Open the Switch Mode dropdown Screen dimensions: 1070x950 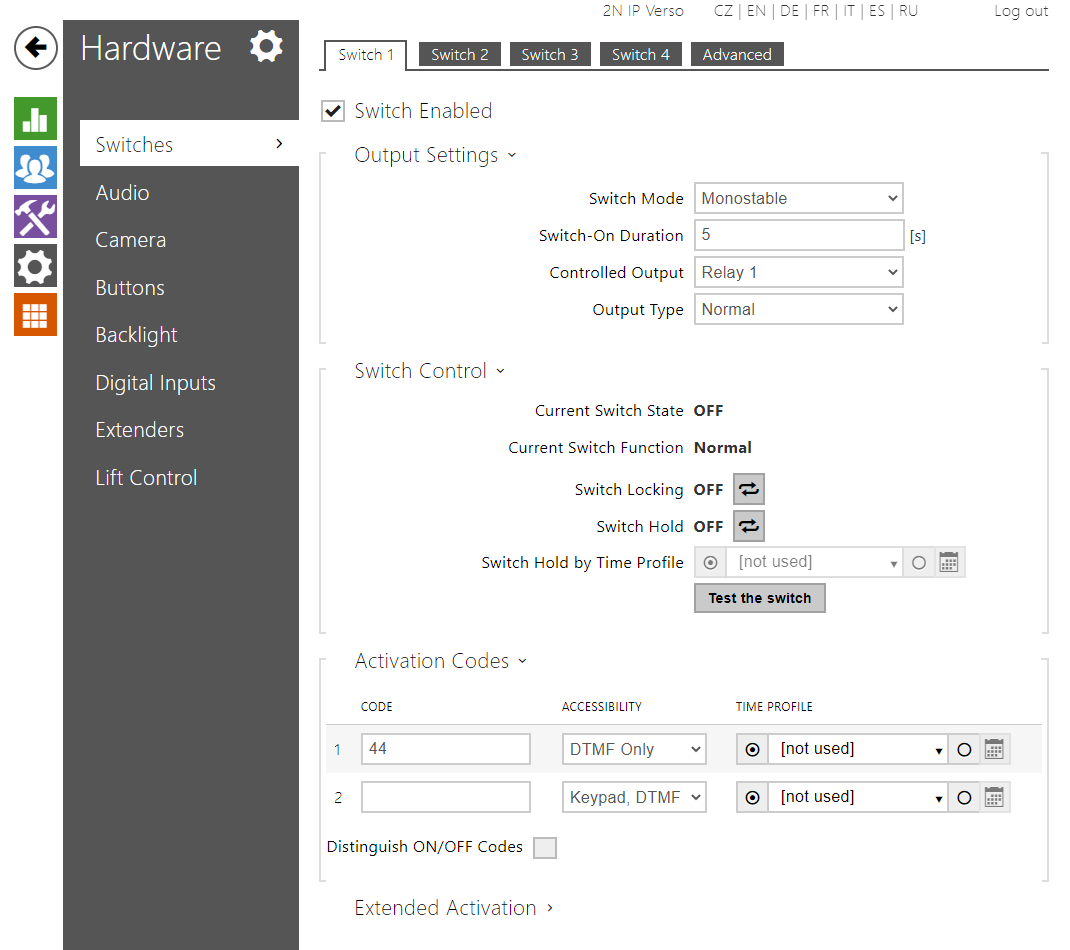point(798,198)
